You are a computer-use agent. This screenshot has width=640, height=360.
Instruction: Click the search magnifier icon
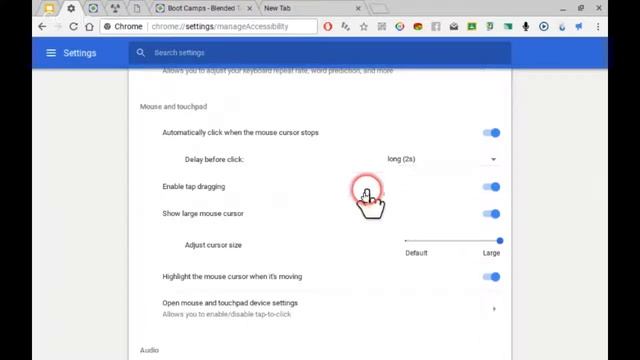click(x=141, y=53)
